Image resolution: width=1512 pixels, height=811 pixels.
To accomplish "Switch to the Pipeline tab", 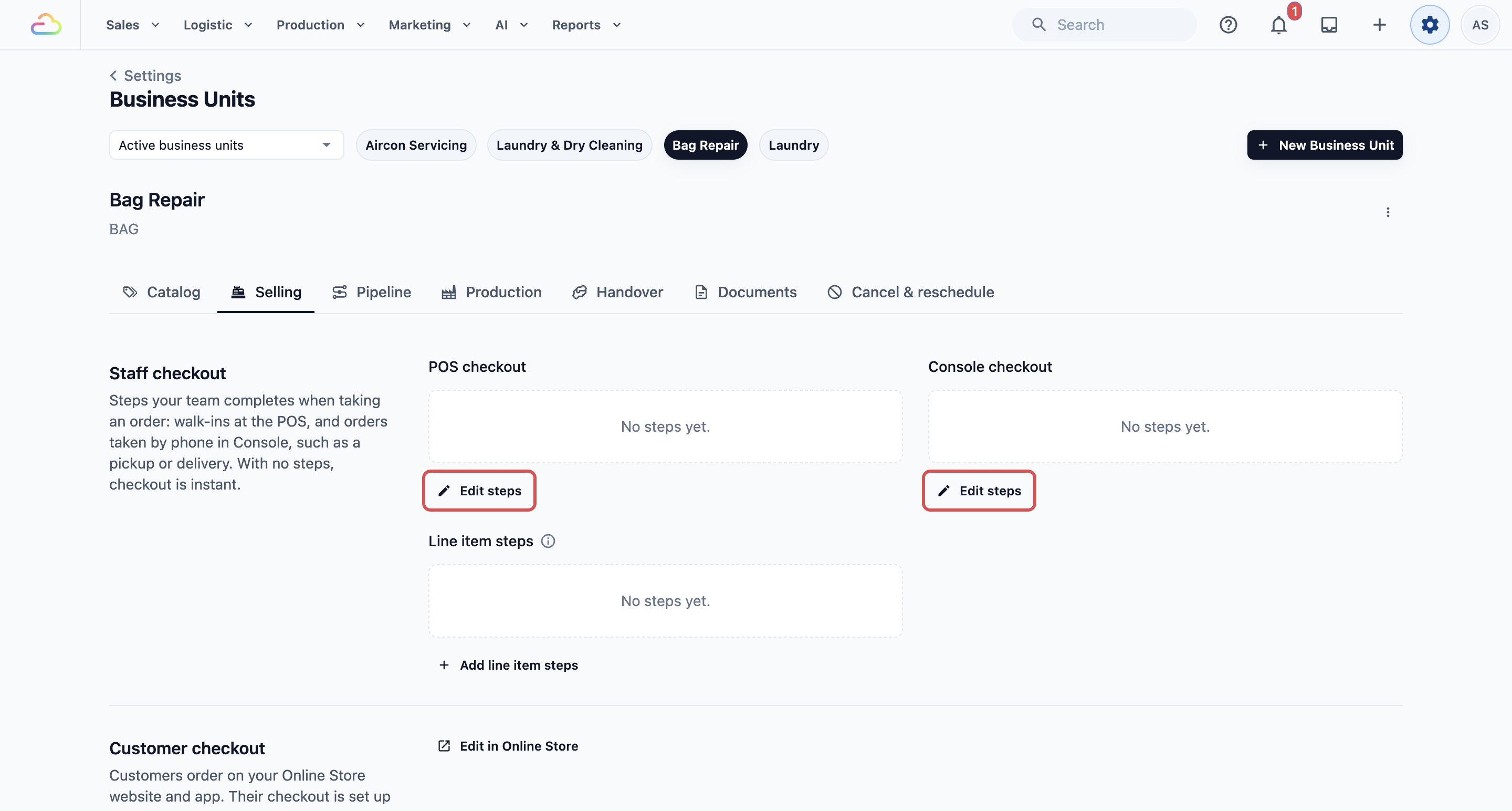I will tap(372, 292).
